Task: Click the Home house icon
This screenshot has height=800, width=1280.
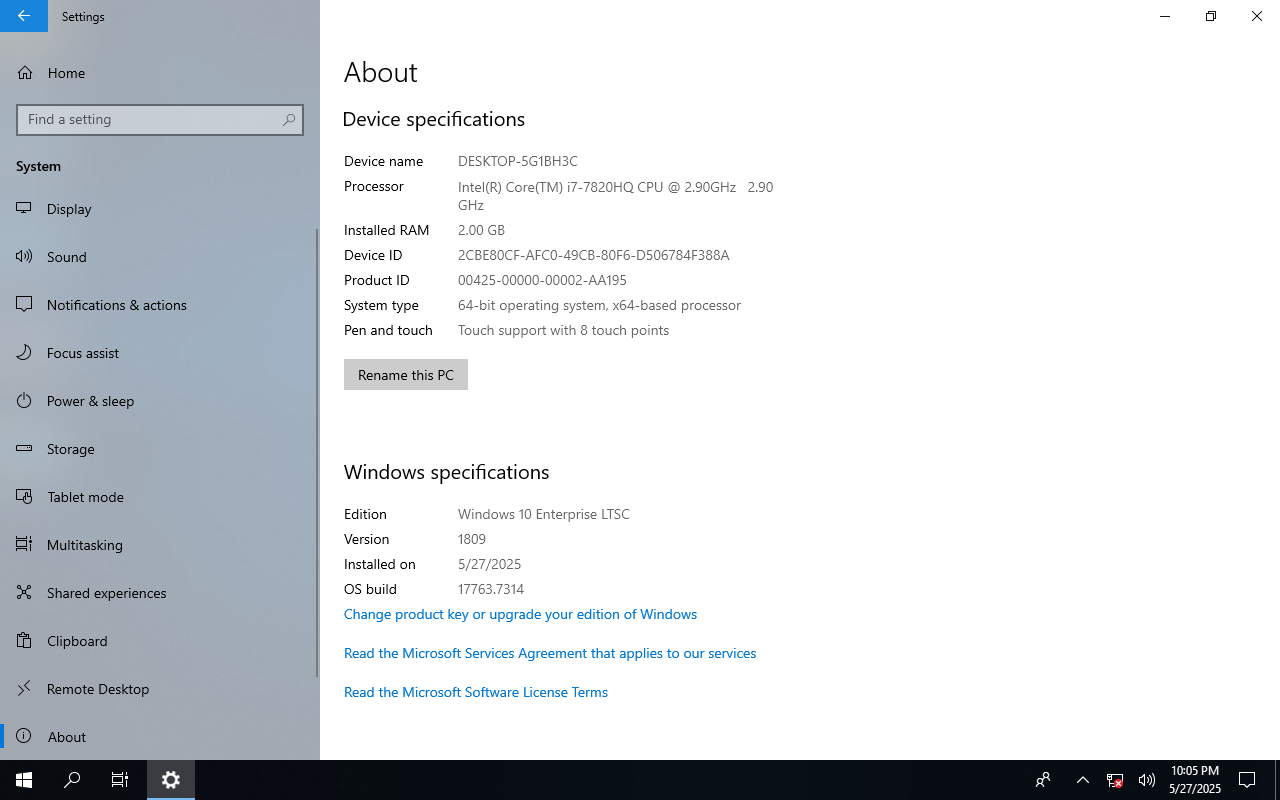Action: (25, 73)
